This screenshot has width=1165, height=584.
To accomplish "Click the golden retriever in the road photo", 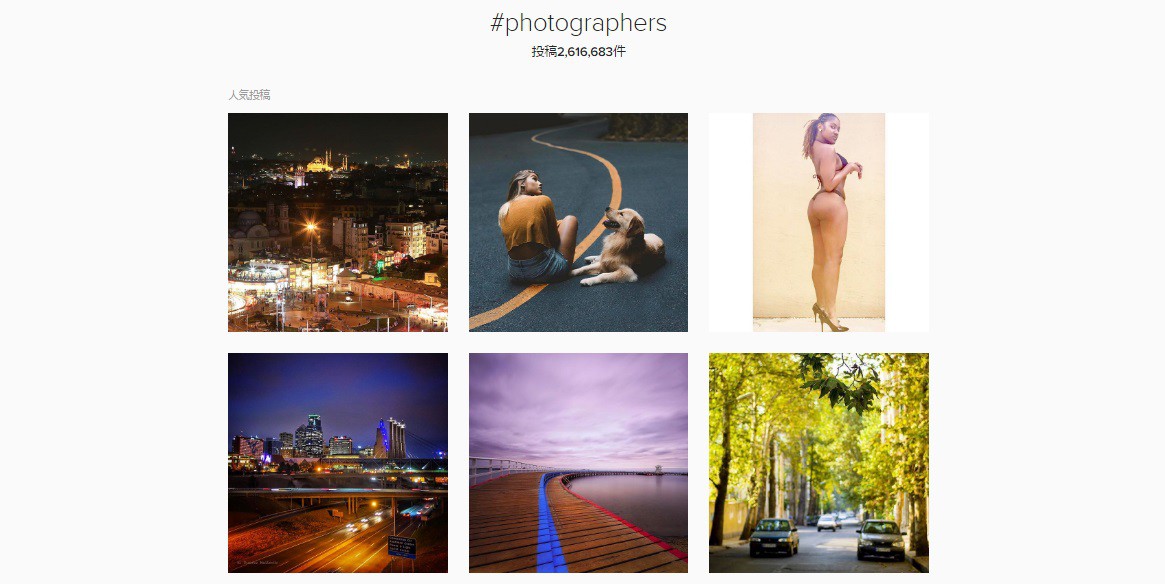I will click(x=622, y=247).
